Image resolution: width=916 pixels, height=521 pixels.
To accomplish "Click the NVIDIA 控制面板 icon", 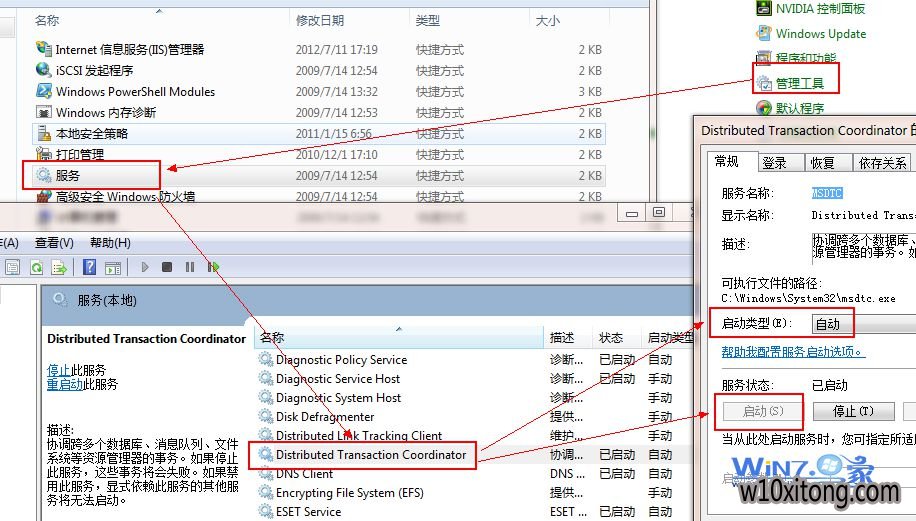I will [x=764, y=8].
